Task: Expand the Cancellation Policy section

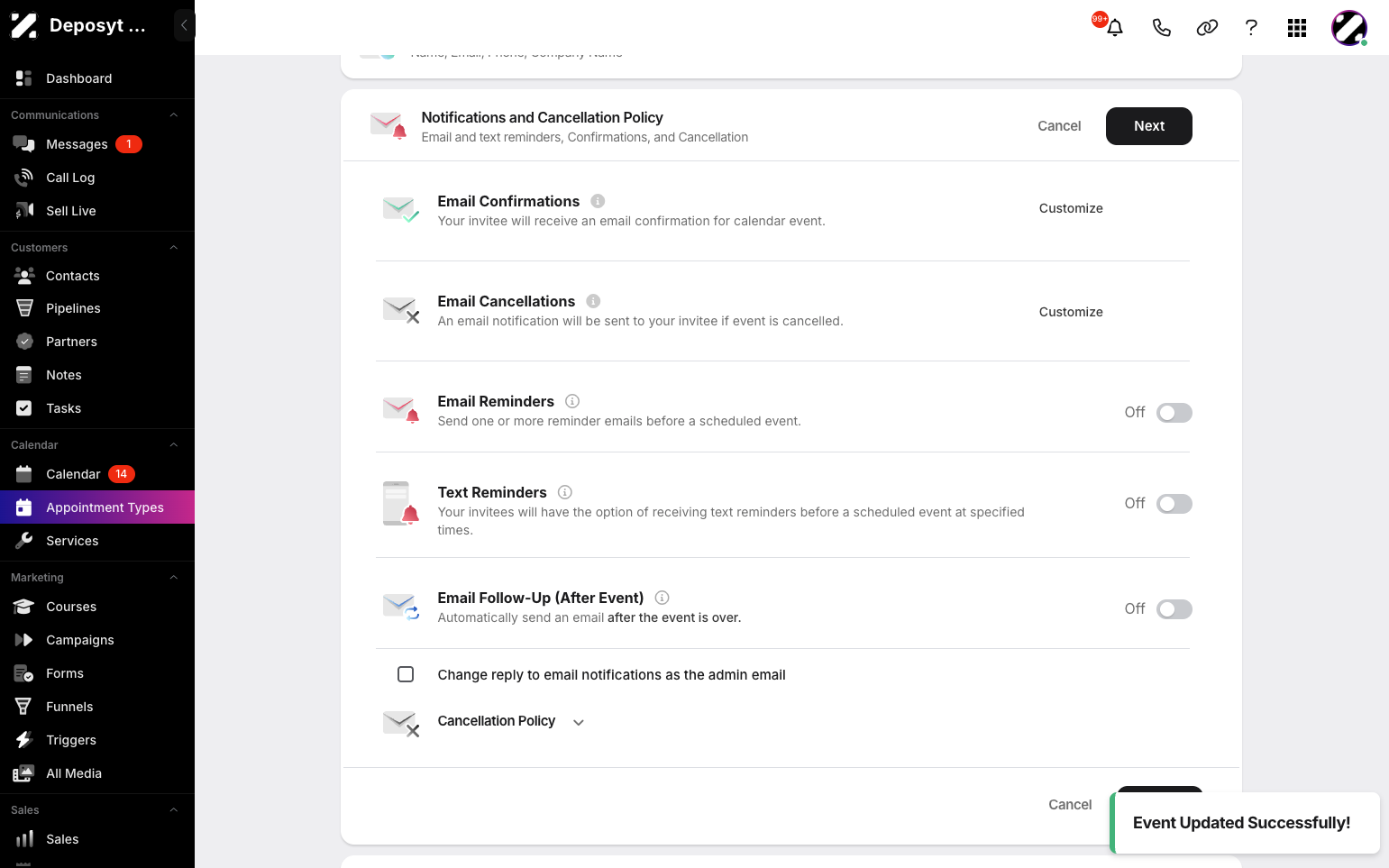Action: pyautogui.click(x=579, y=722)
